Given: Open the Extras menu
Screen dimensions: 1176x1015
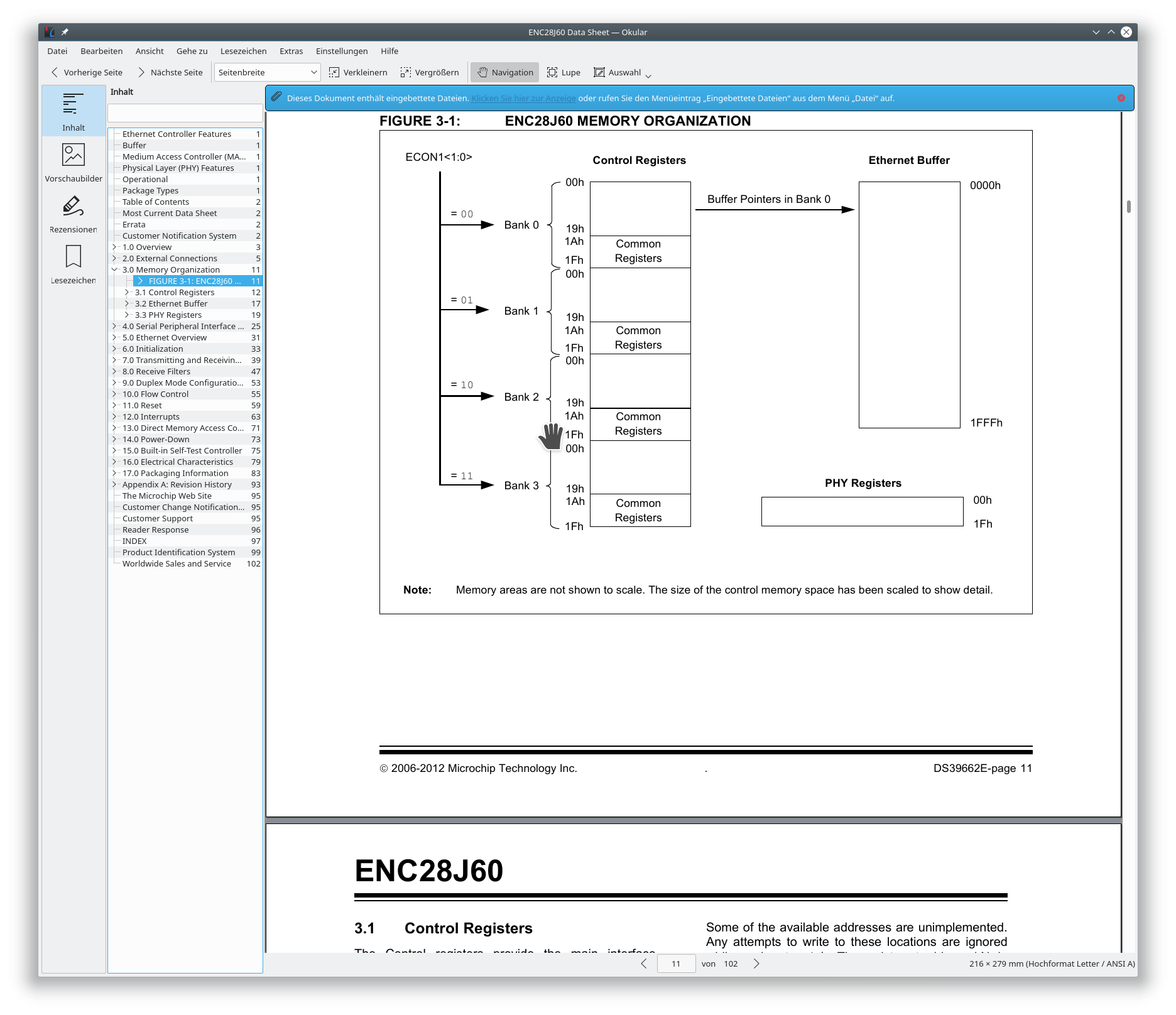Looking at the screenshot, I should 291,51.
